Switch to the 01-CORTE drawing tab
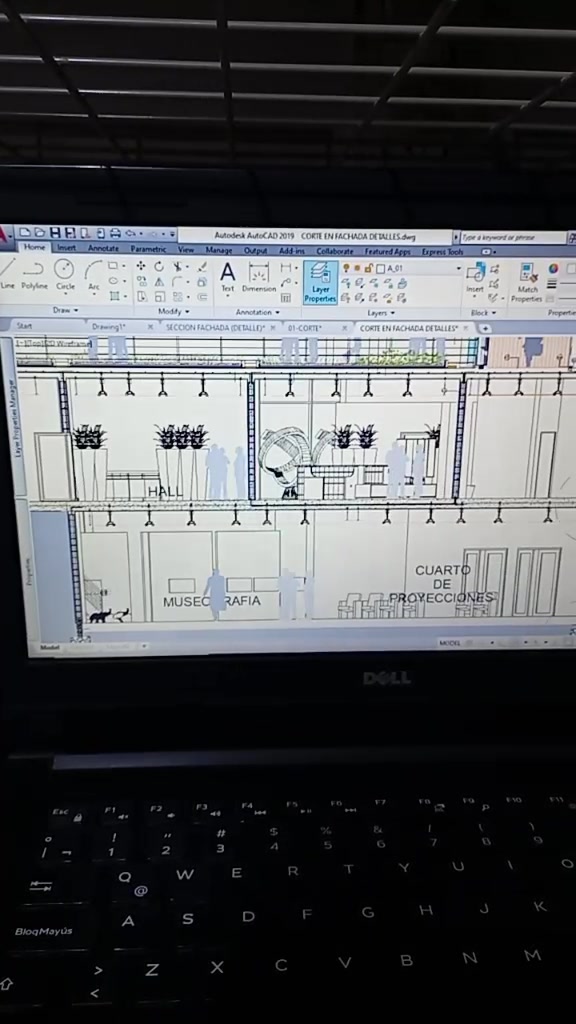The height and width of the screenshot is (1024, 576). pyautogui.click(x=305, y=328)
